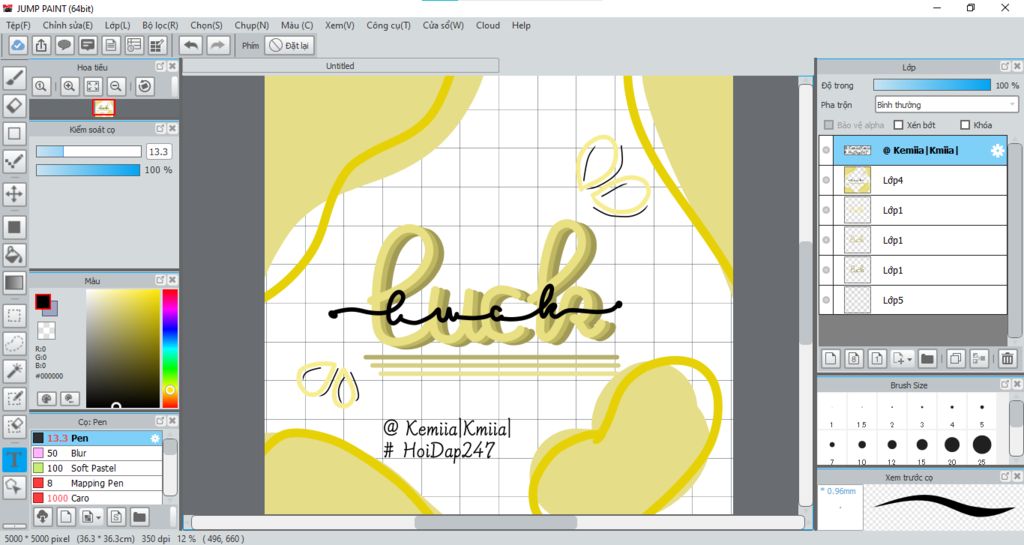Pick brush size 10 preset dot
The height and width of the screenshot is (545, 1024).
click(861, 444)
